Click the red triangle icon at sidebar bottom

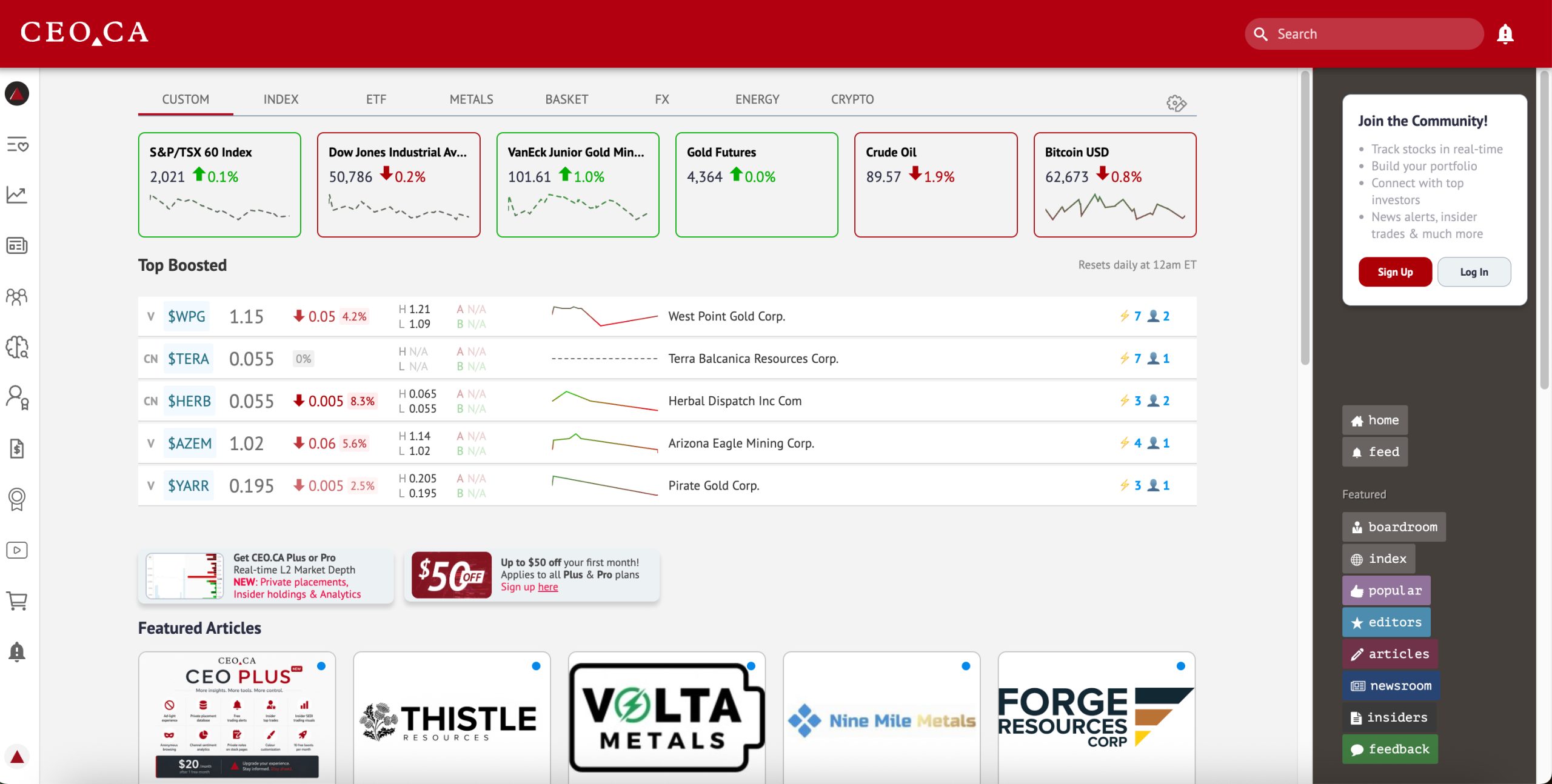pos(17,756)
